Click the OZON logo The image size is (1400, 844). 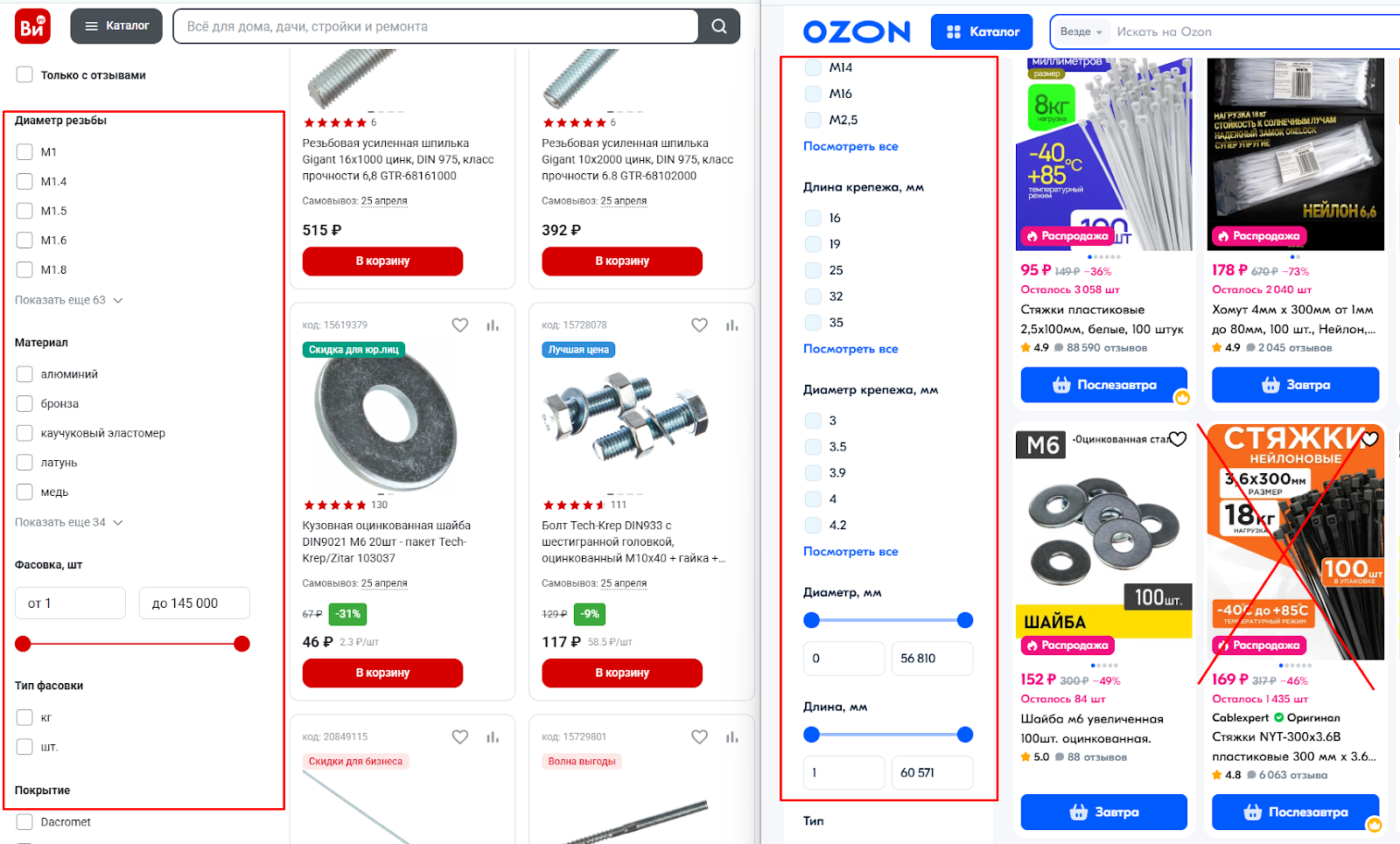[x=857, y=32]
